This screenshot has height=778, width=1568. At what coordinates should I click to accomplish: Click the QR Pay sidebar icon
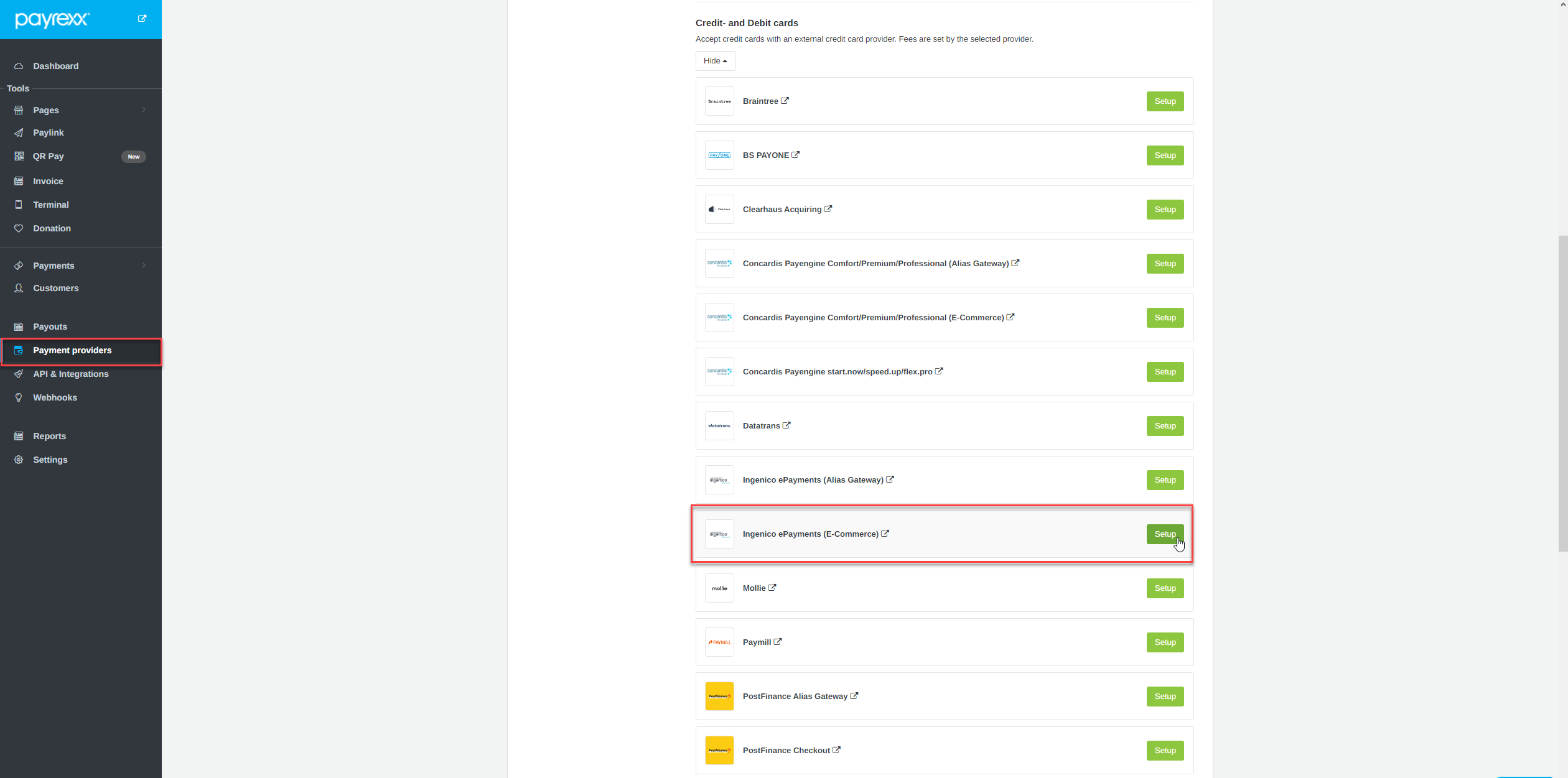19,156
